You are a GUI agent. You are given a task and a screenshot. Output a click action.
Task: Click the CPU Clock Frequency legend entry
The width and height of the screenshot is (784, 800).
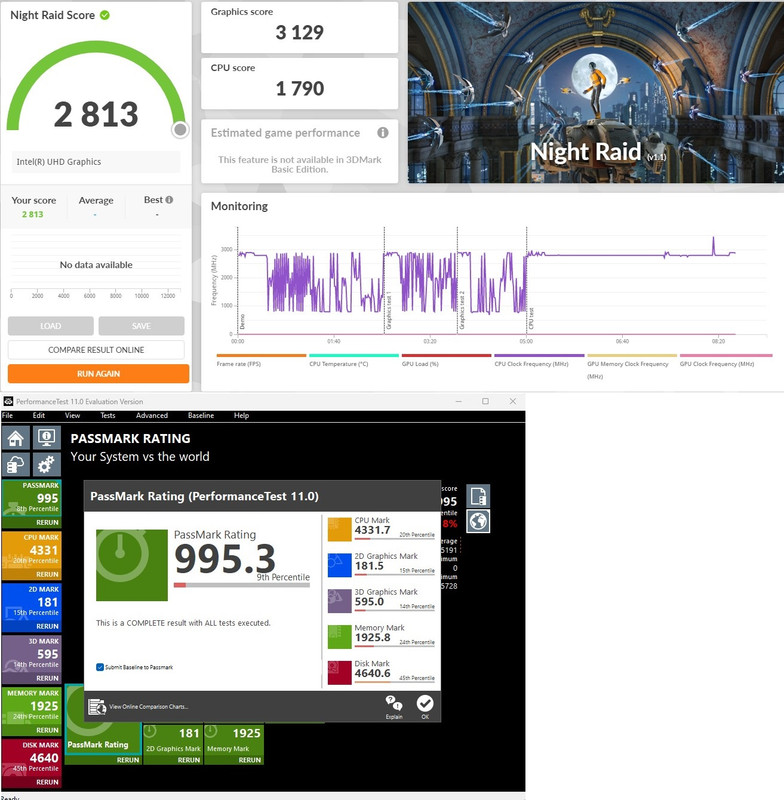coord(539,360)
